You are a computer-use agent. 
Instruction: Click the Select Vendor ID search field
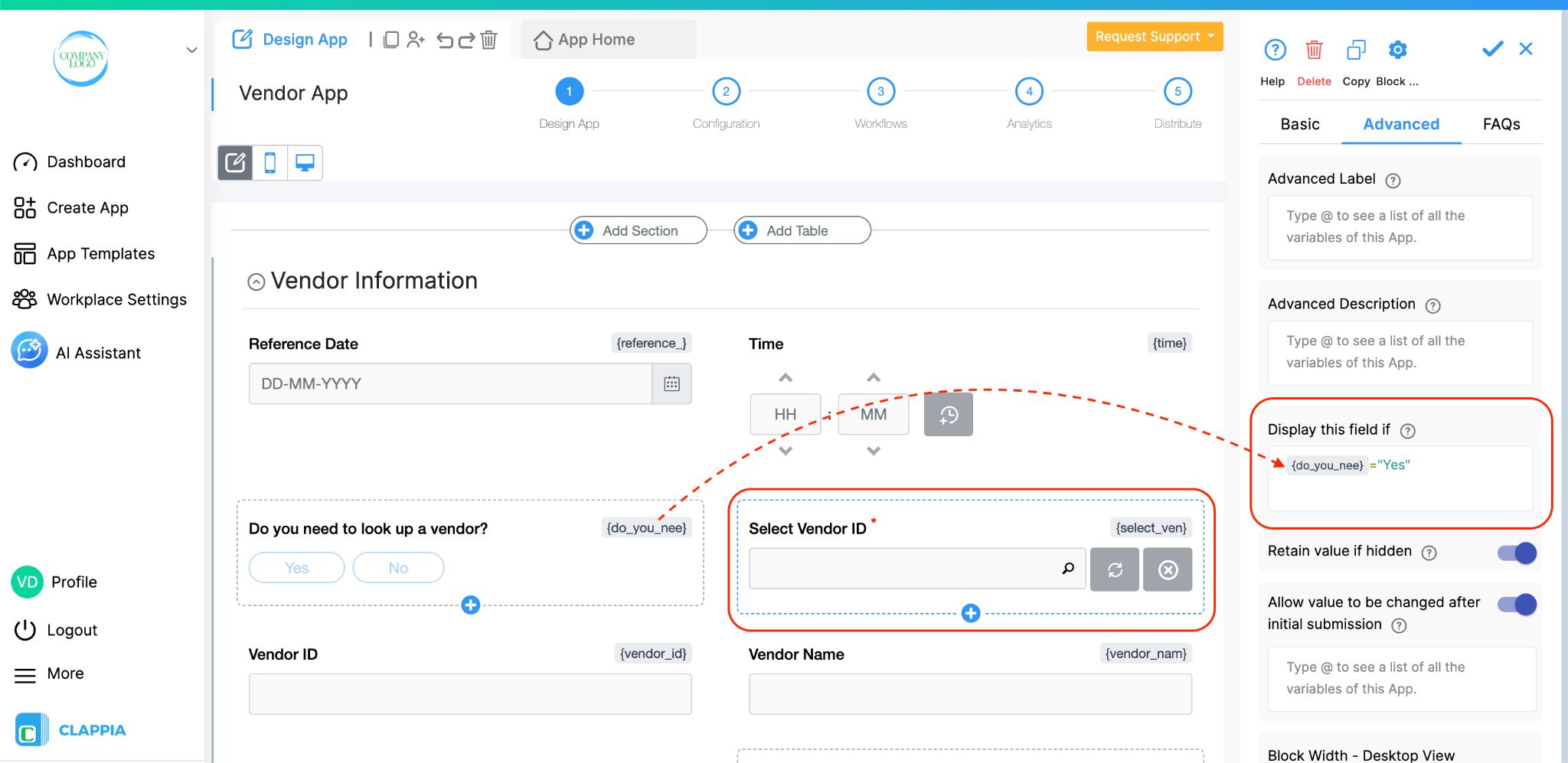pos(917,569)
